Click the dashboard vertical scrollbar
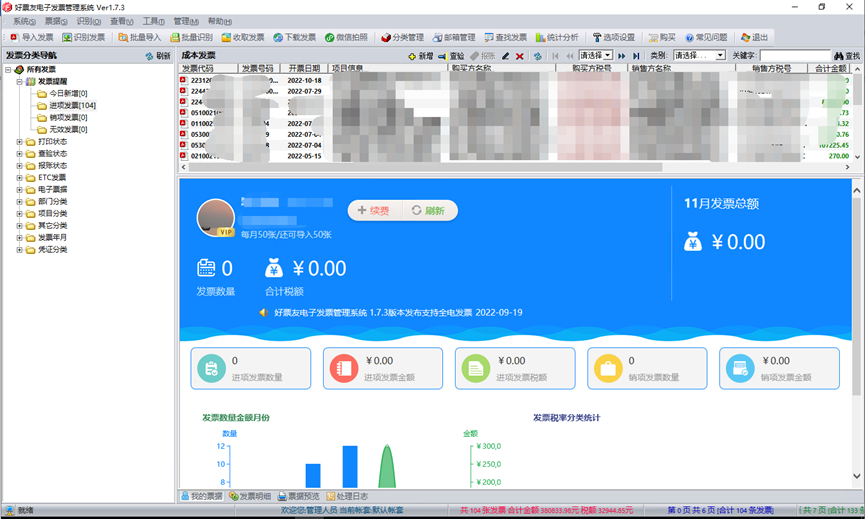The height and width of the screenshot is (519, 865). pos(856,295)
